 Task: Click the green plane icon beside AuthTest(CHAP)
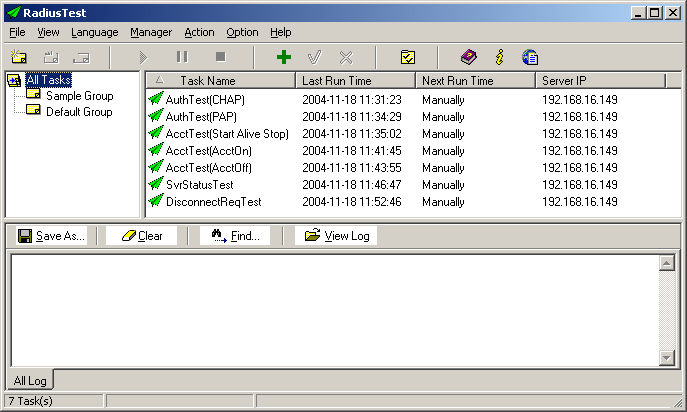156,99
